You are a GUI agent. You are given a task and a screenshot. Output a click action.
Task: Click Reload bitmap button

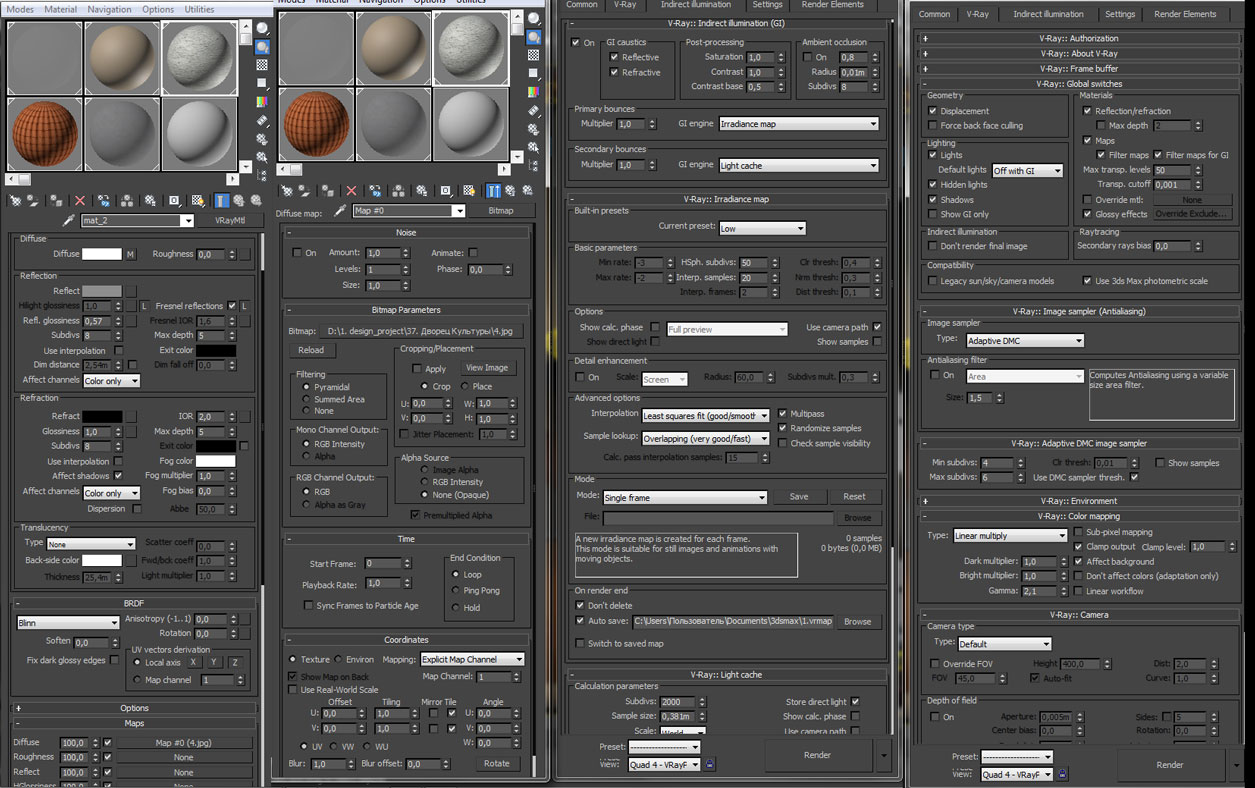tap(311, 350)
